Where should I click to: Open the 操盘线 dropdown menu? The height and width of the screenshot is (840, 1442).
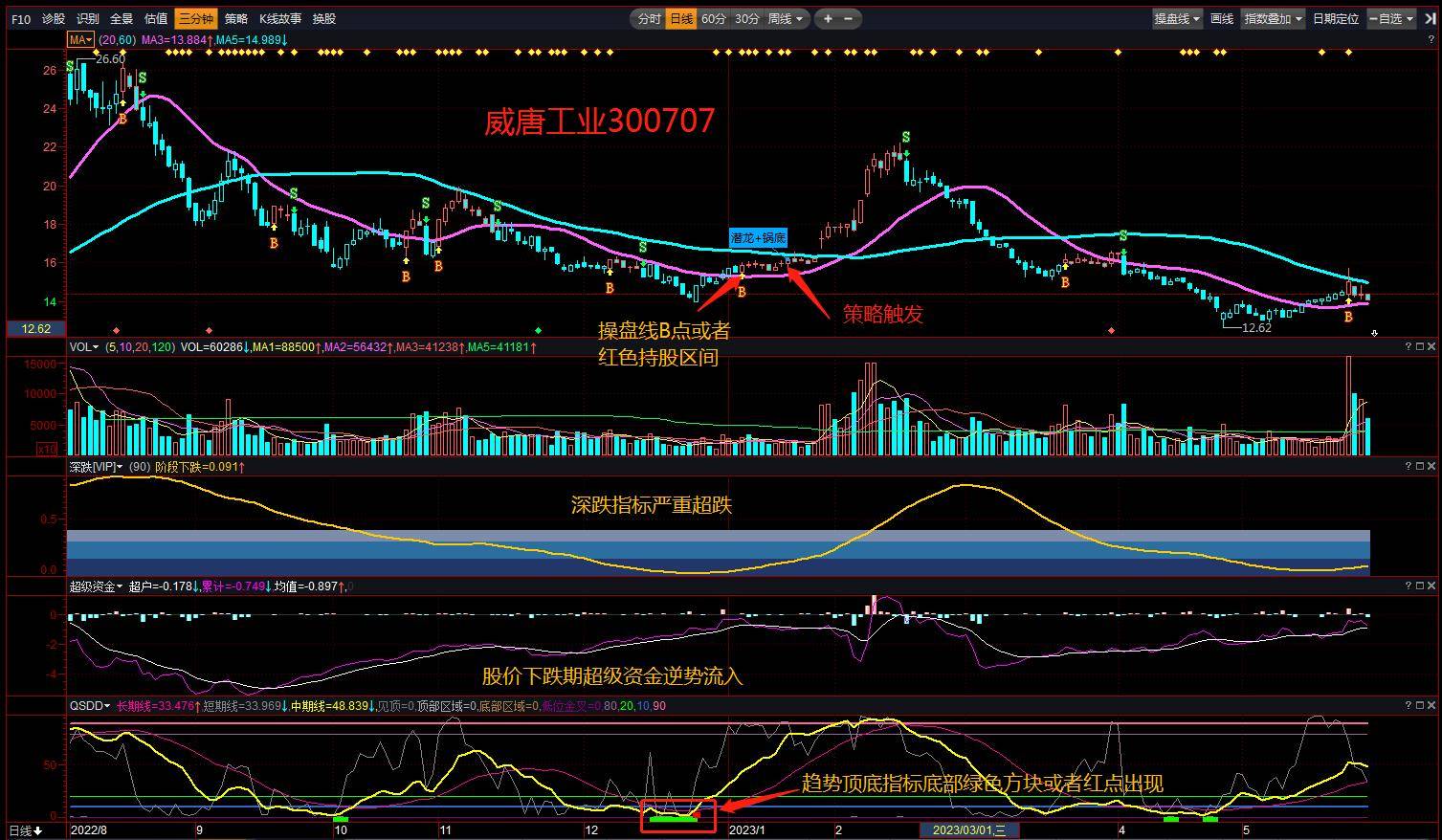(x=1177, y=18)
